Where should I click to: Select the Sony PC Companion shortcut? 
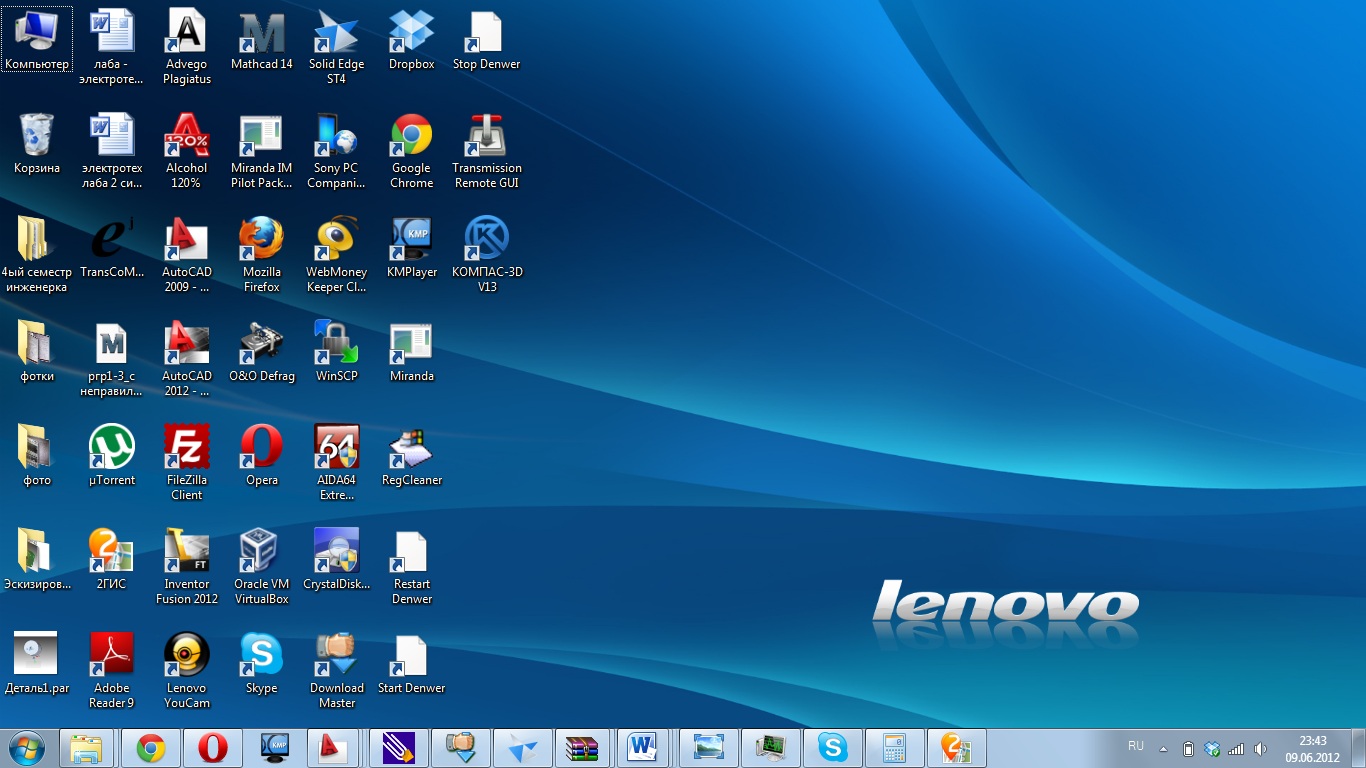point(337,151)
